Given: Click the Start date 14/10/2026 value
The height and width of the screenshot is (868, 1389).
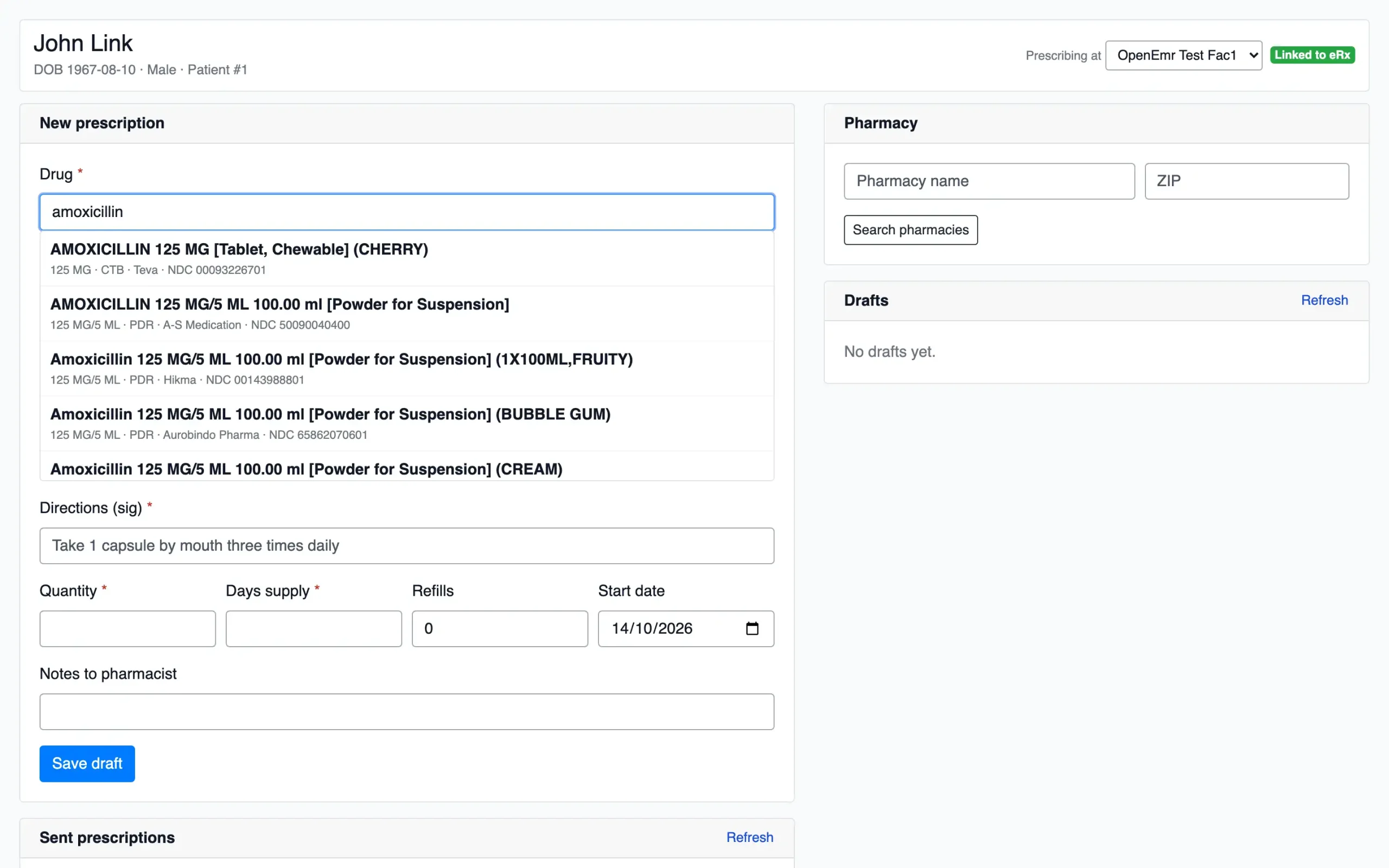Looking at the screenshot, I should point(652,629).
